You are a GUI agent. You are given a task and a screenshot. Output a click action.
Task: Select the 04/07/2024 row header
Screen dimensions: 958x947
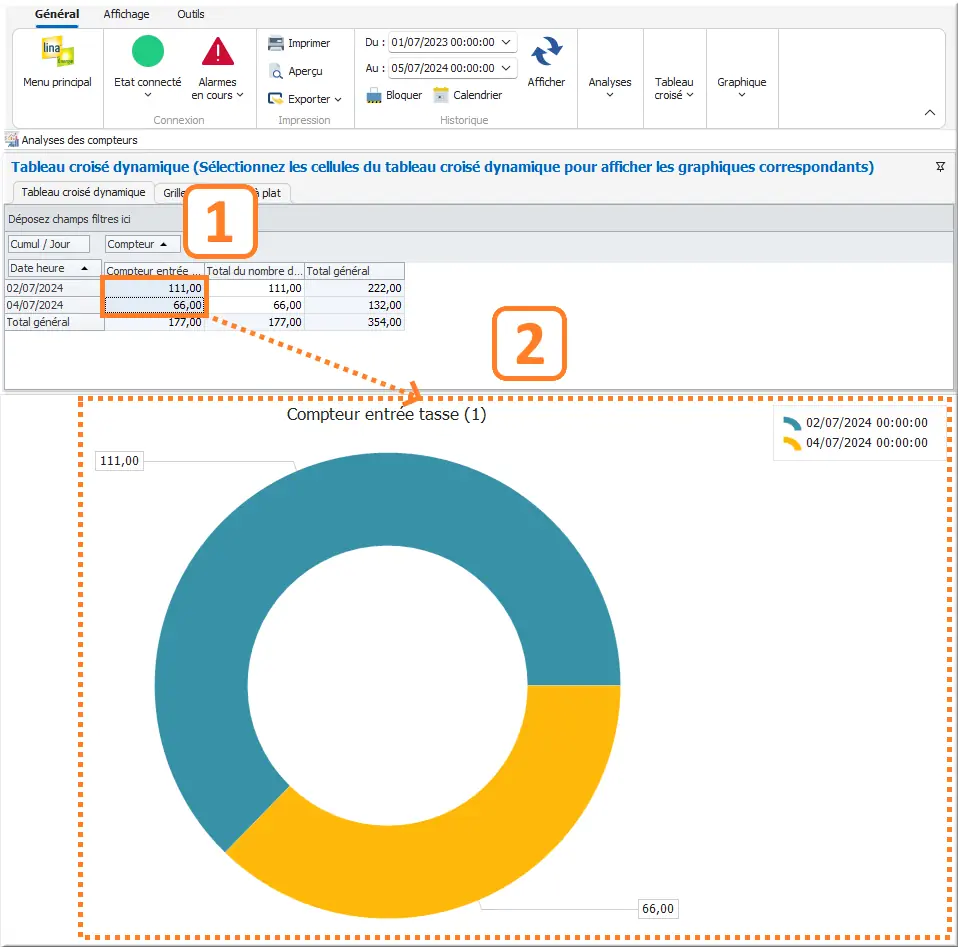click(54, 305)
